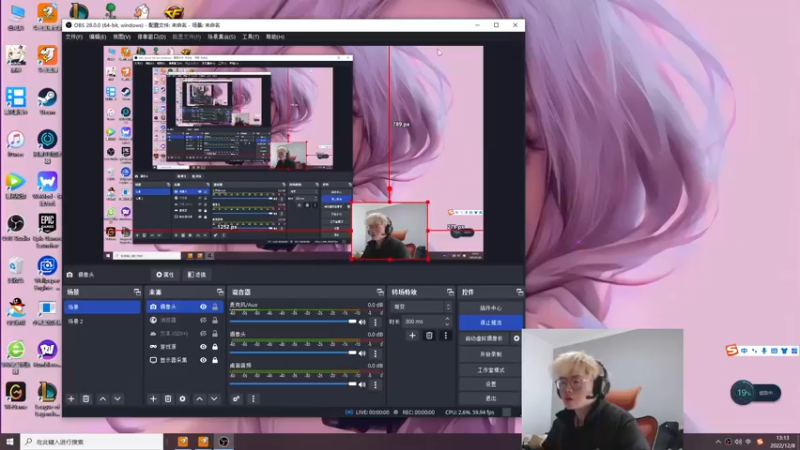Unlock the 显示器采集 source
This screenshot has height=450, width=800.
[x=215, y=360]
